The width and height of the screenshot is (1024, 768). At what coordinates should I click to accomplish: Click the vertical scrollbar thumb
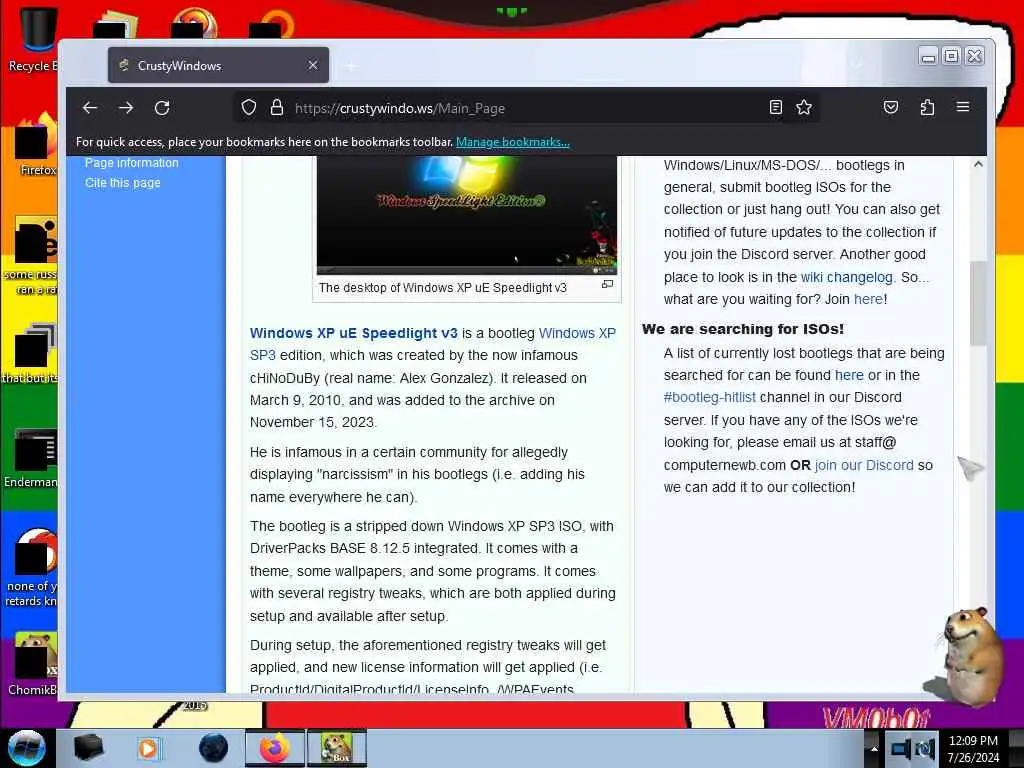(x=978, y=302)
